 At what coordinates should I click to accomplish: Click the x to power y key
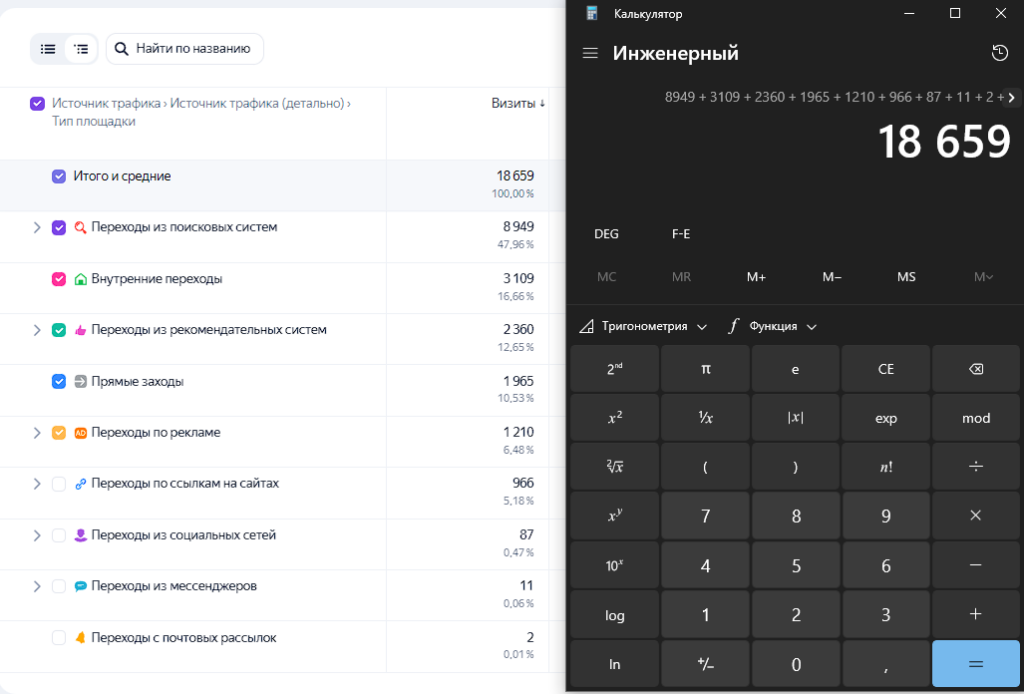point(615,516)
